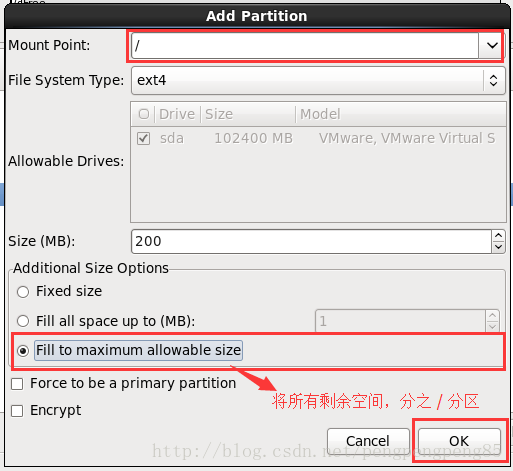Click the Fill all space up to value field
The image size is (513, 471).
click(x=400, y=321)
